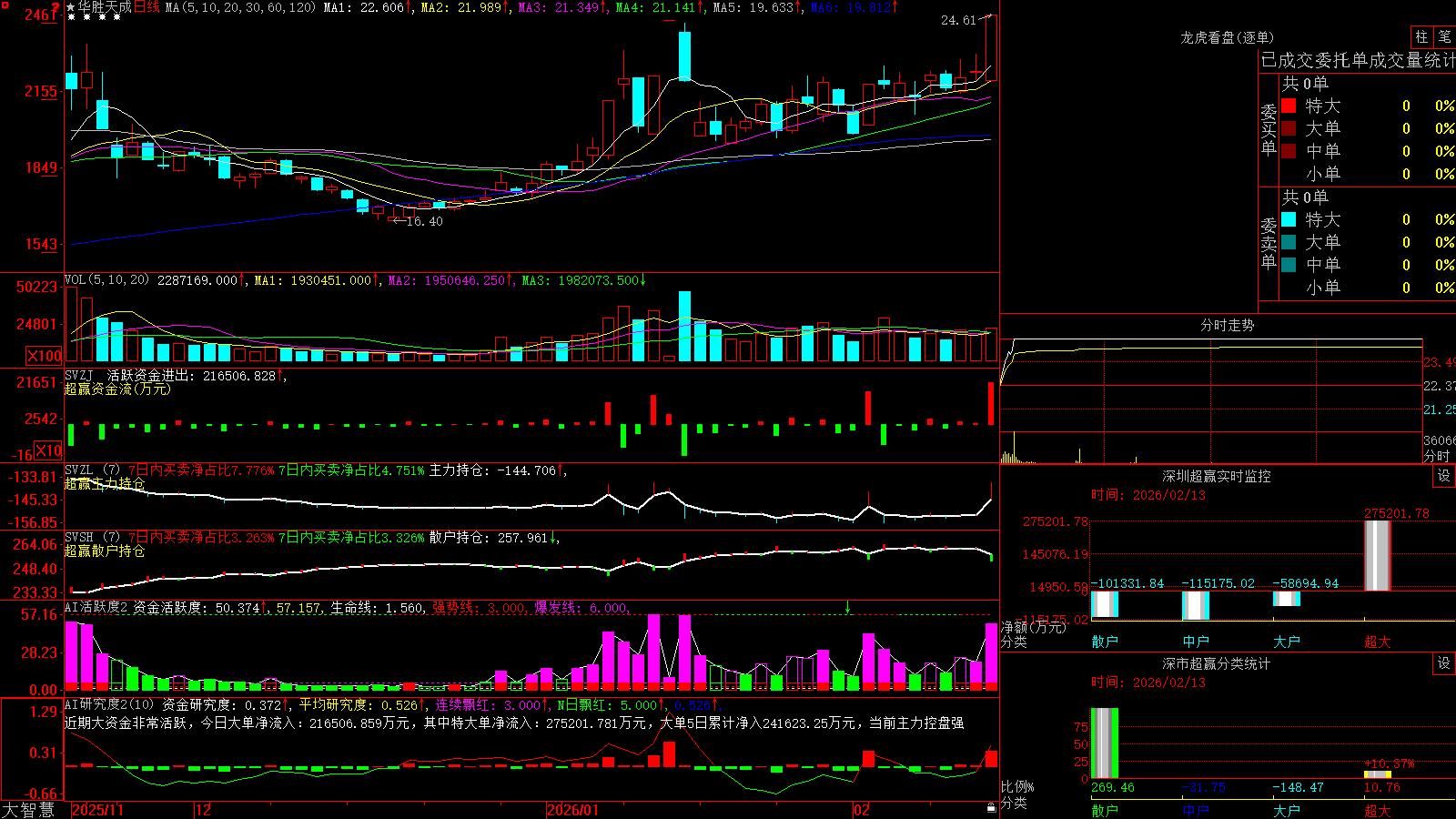Click the 超赢主力持仓 label
1456x819 pixels.
105,483
